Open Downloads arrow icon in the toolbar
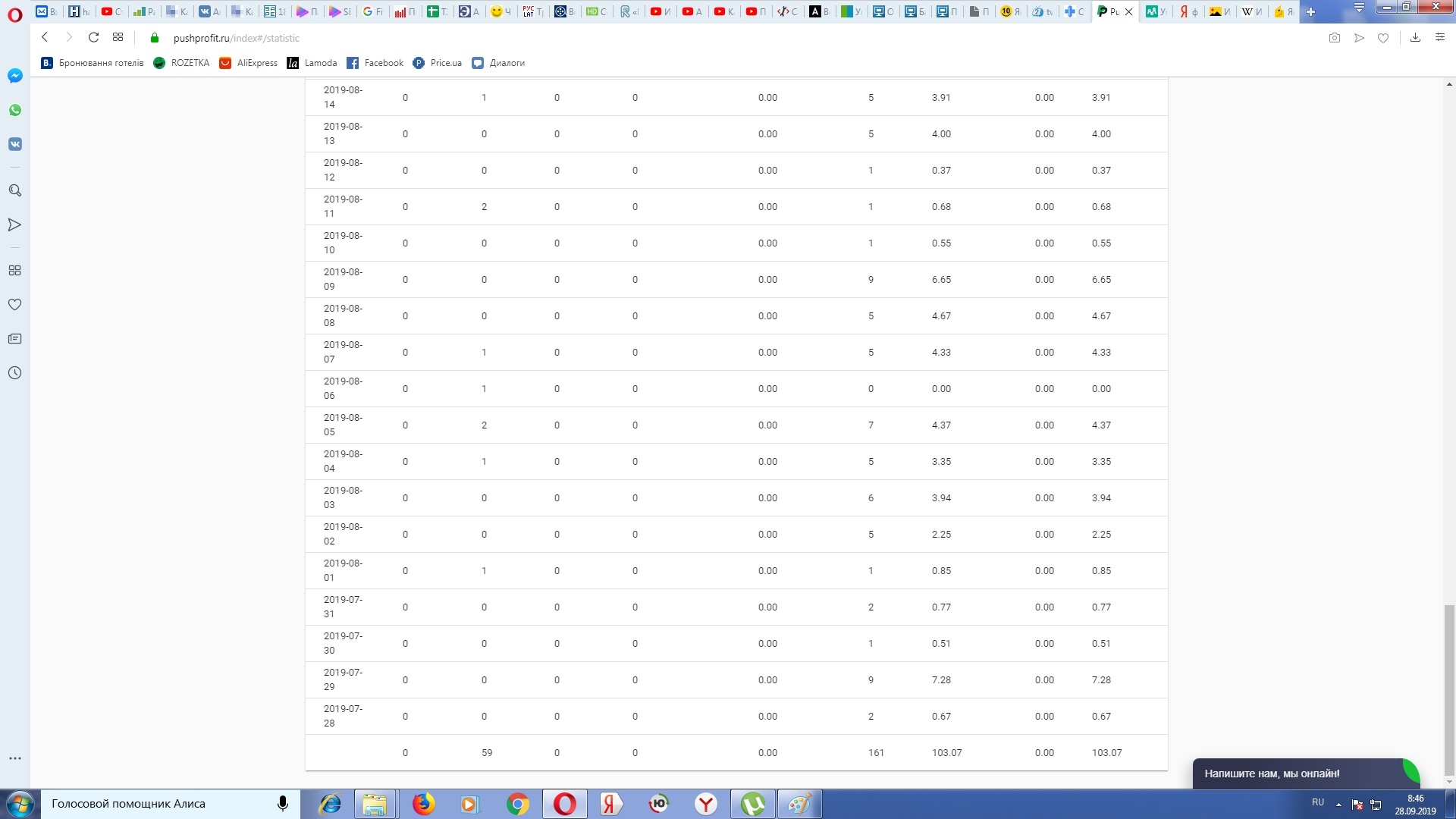This screenshot has height=819, width=1456. coord(1415,38)
